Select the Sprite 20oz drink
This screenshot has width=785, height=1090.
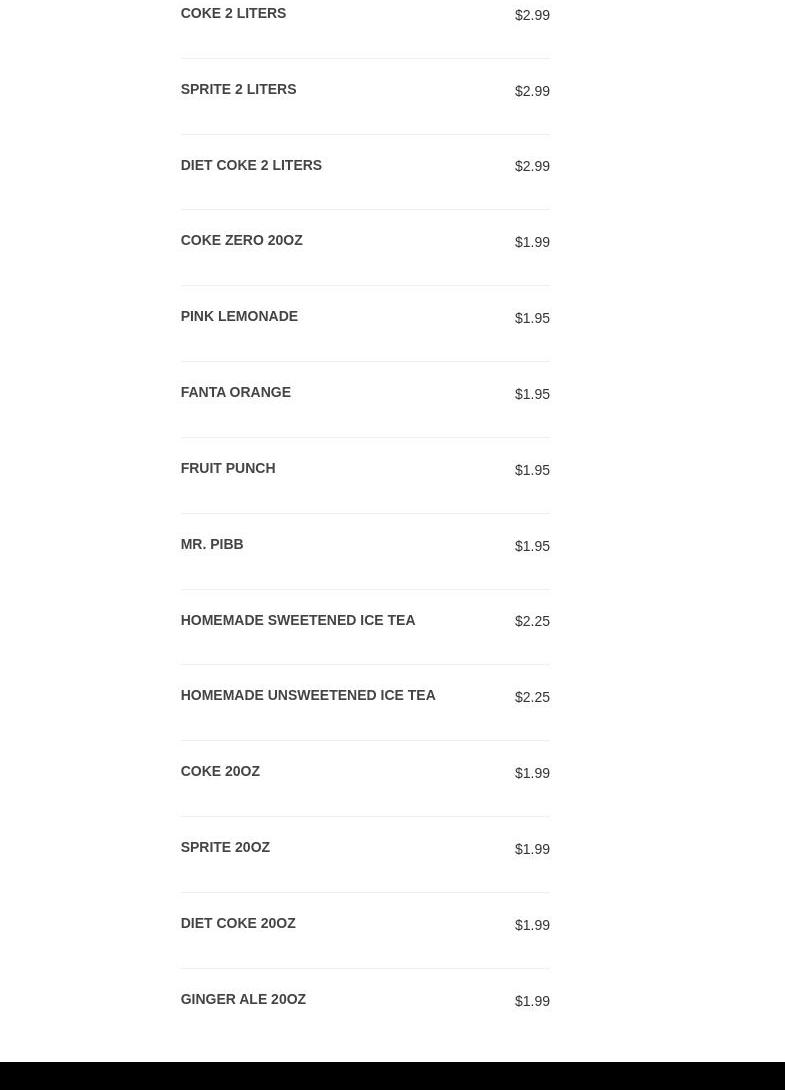coord(225,848)
